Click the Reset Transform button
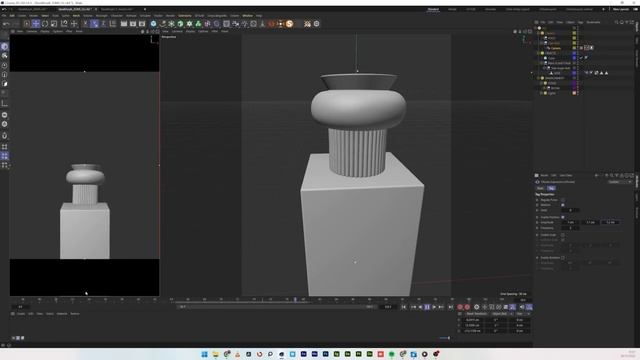 [476, 313]
